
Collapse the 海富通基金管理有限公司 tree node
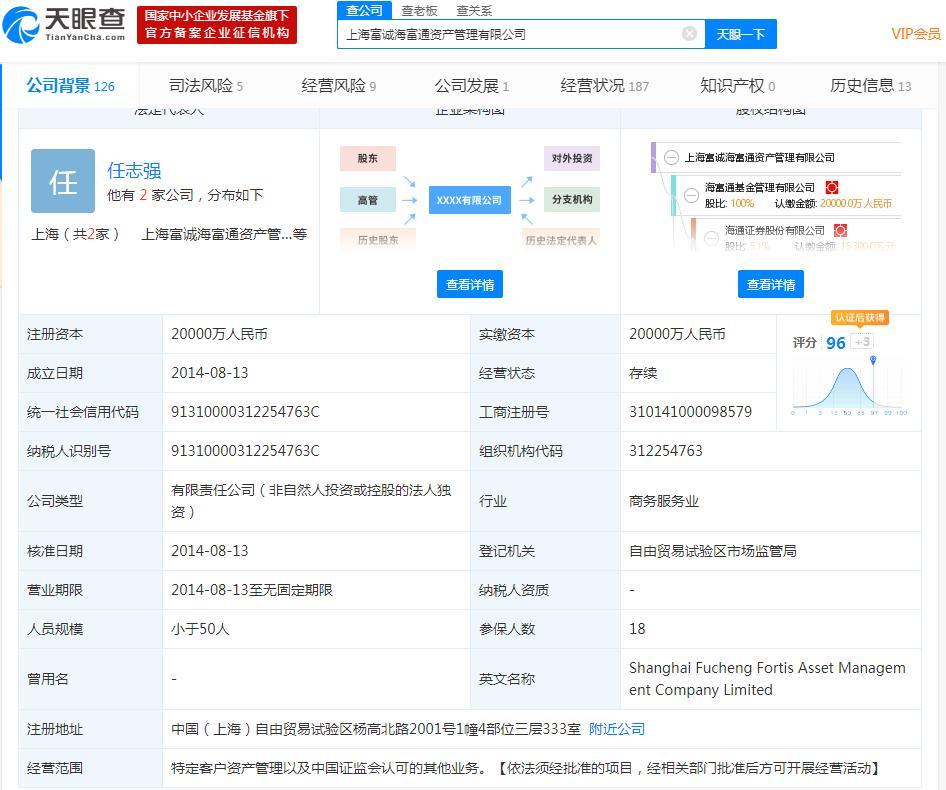691,195
